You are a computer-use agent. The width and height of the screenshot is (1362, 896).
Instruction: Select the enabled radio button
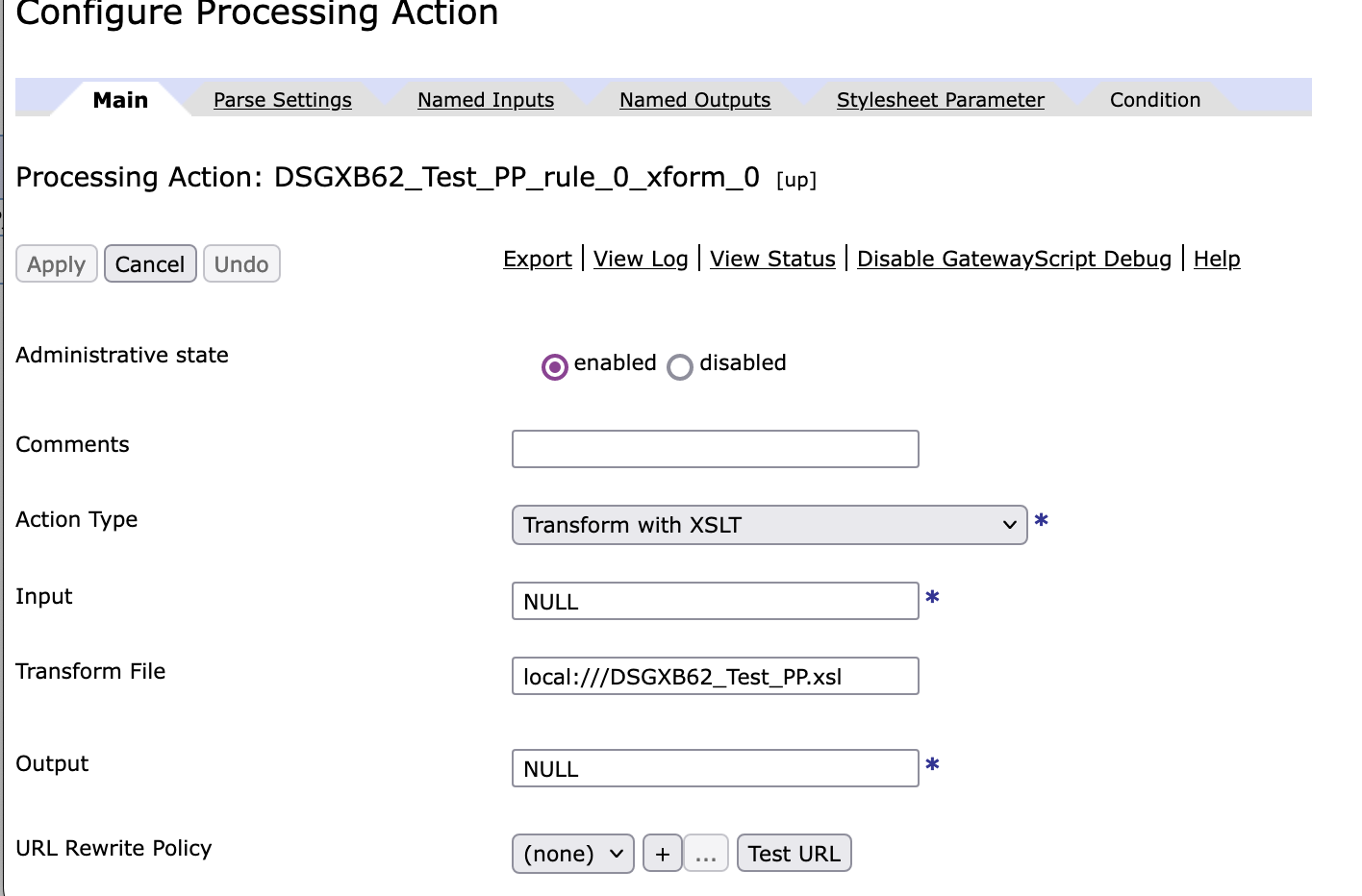tap(555, 367)
